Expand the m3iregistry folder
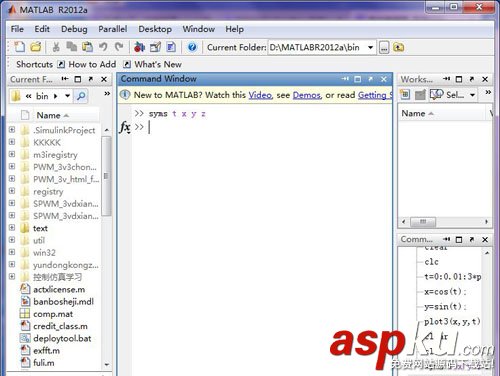The height and width of the screenshot is (376, 500). (12, 154)
